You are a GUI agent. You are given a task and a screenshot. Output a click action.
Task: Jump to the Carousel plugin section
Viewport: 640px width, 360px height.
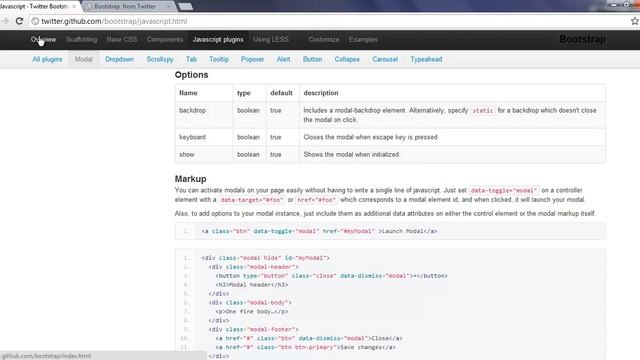tap(385, 59)
